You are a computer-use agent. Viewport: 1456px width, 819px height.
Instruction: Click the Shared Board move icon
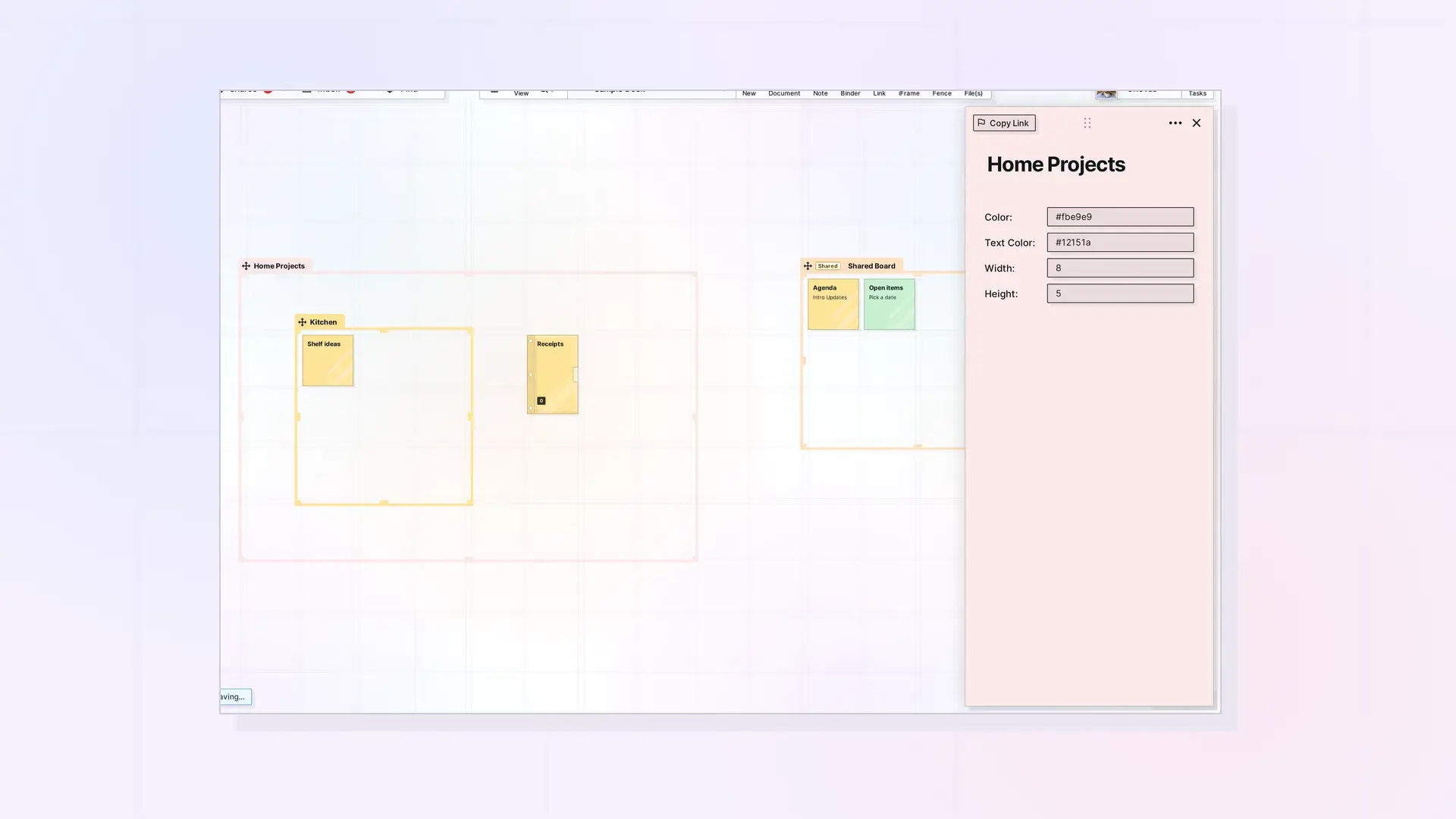coord(808,266)
